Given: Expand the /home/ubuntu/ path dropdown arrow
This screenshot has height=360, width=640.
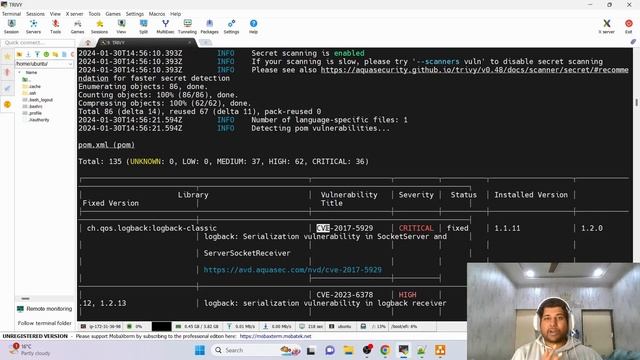Looking at the screenshot, I should point(70,64).
